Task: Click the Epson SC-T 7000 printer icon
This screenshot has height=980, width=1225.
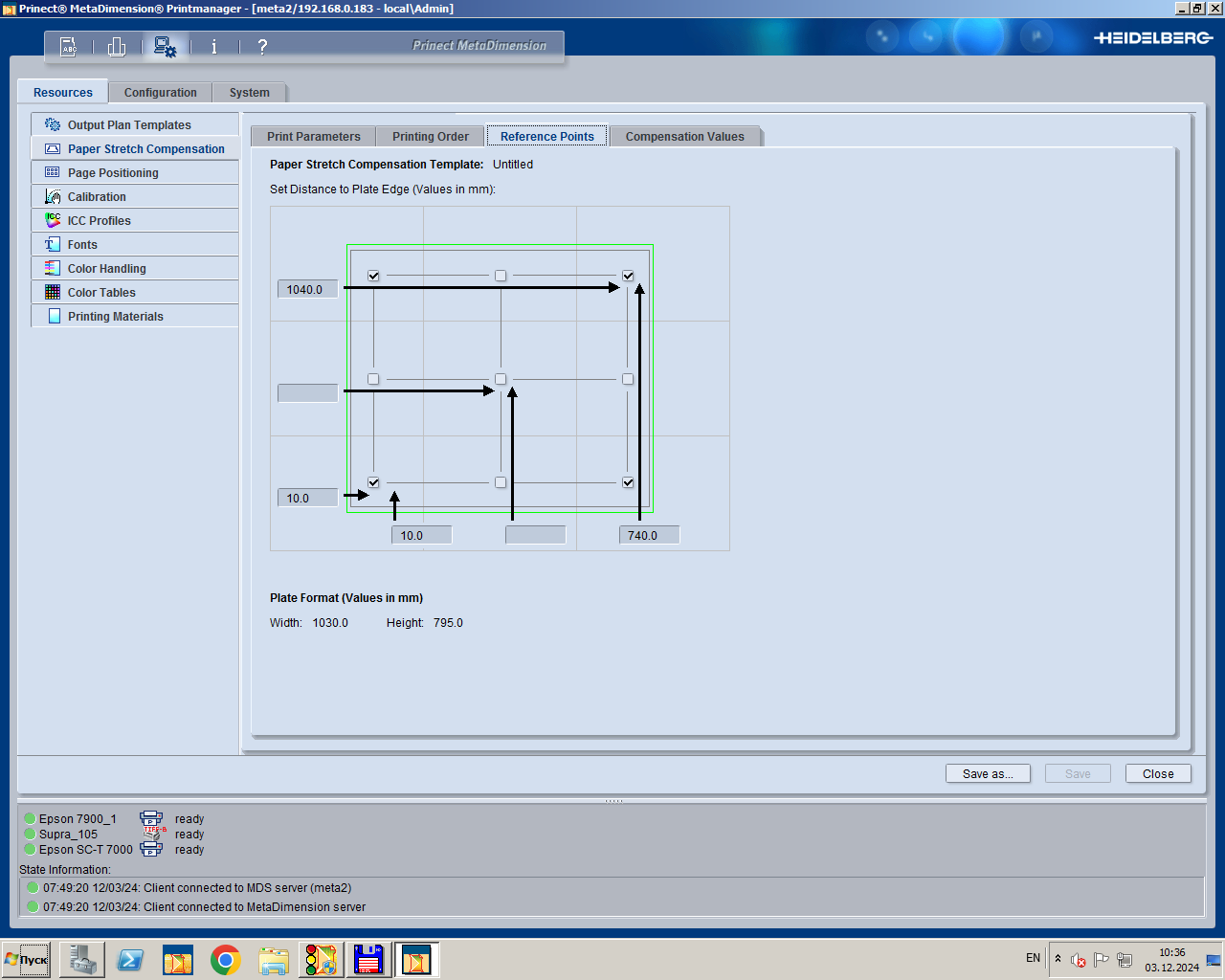Action: [x=151, y=849]
